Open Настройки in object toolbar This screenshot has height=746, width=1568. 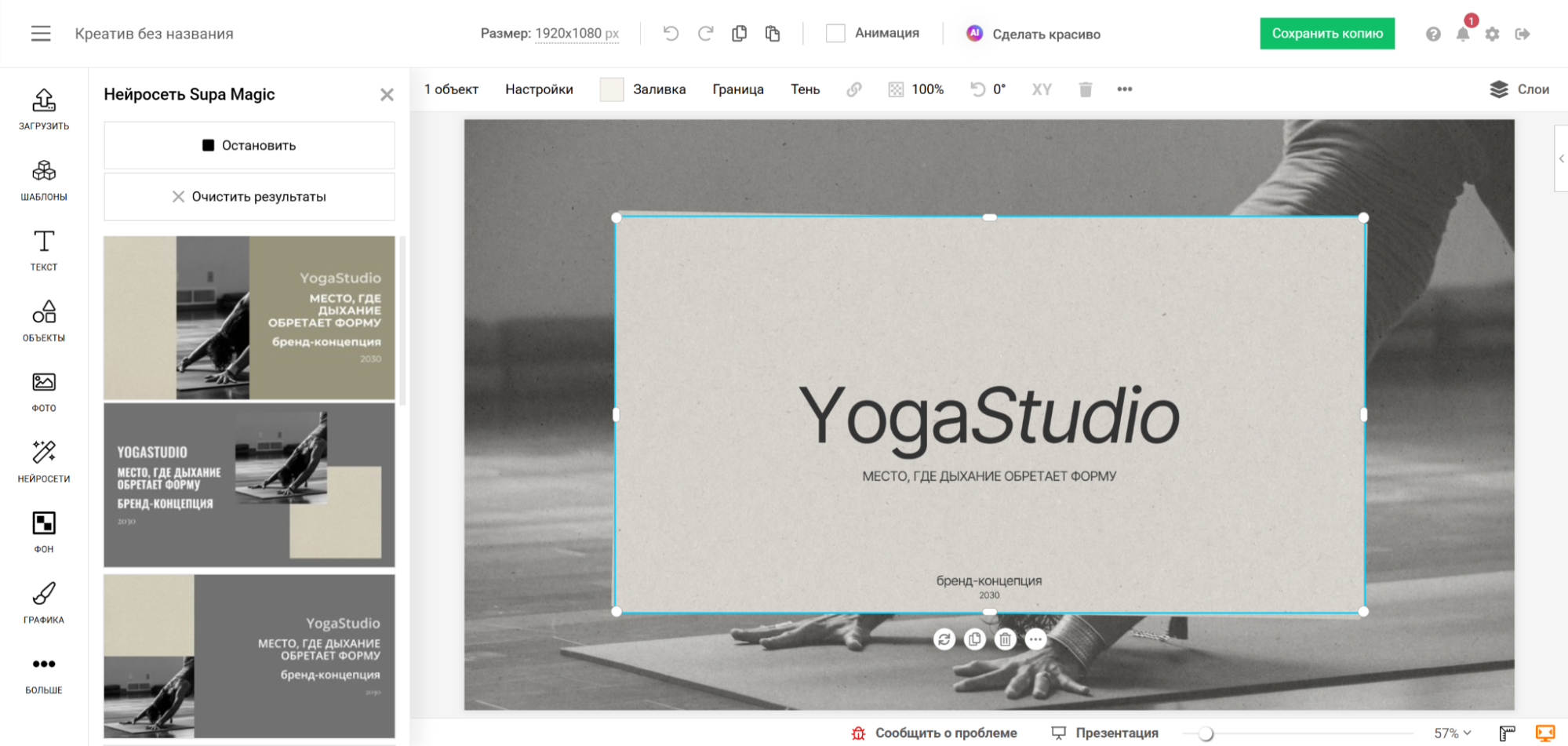[x=539, y=89]
